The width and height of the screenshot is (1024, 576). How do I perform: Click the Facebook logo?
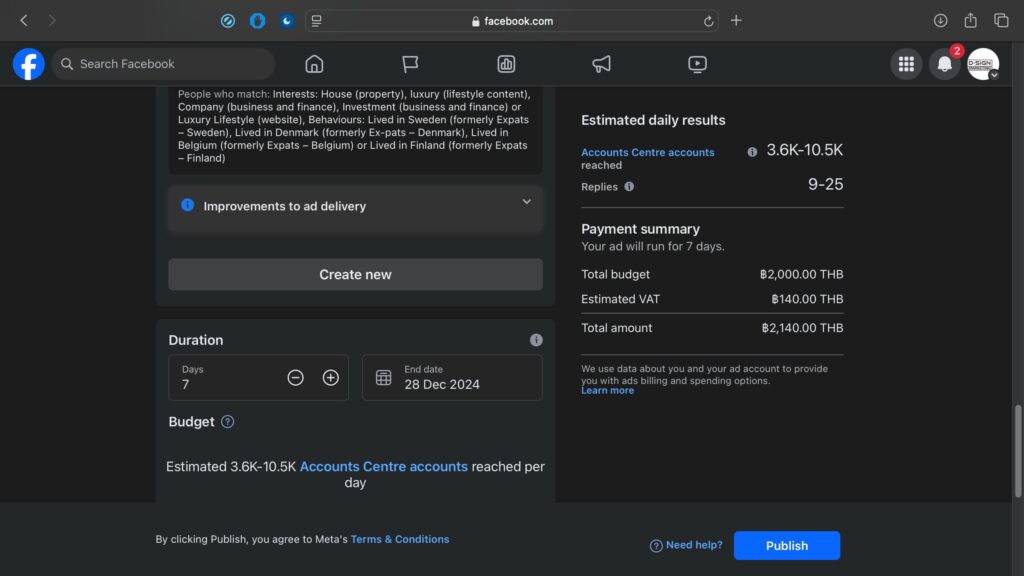(x=29, y=64)
